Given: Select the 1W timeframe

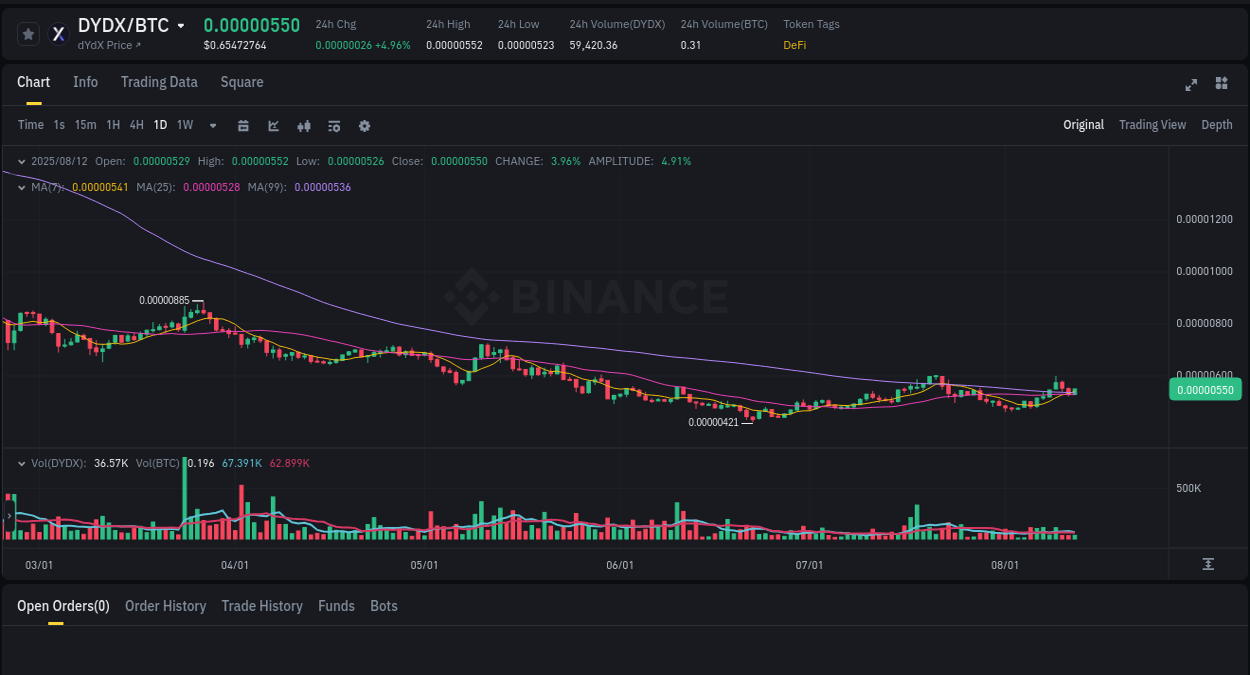Looking at the screenshot, I should 184,125.
